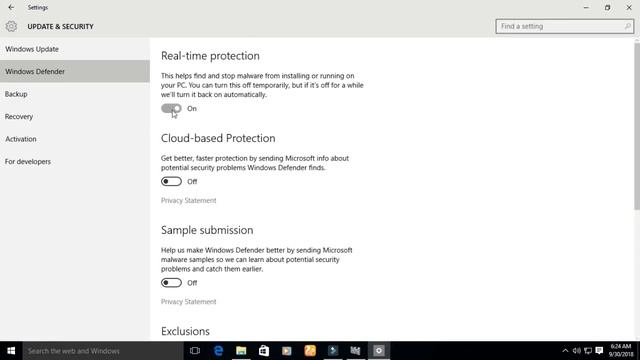
Task: Turn on Sample submission switch
Action: click(x=171, y=283)
